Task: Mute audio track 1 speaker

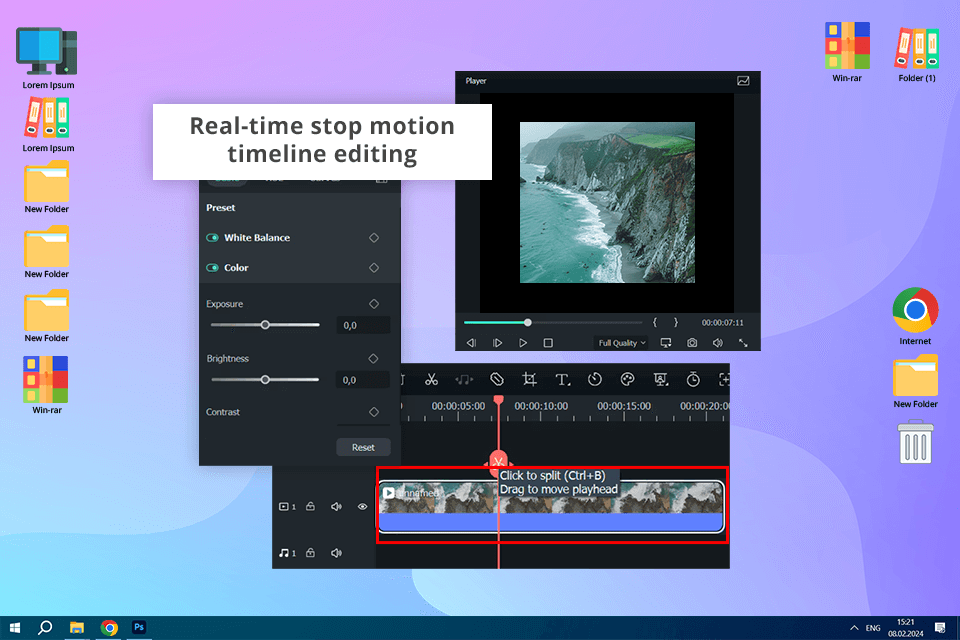Action: click(336, 553)
